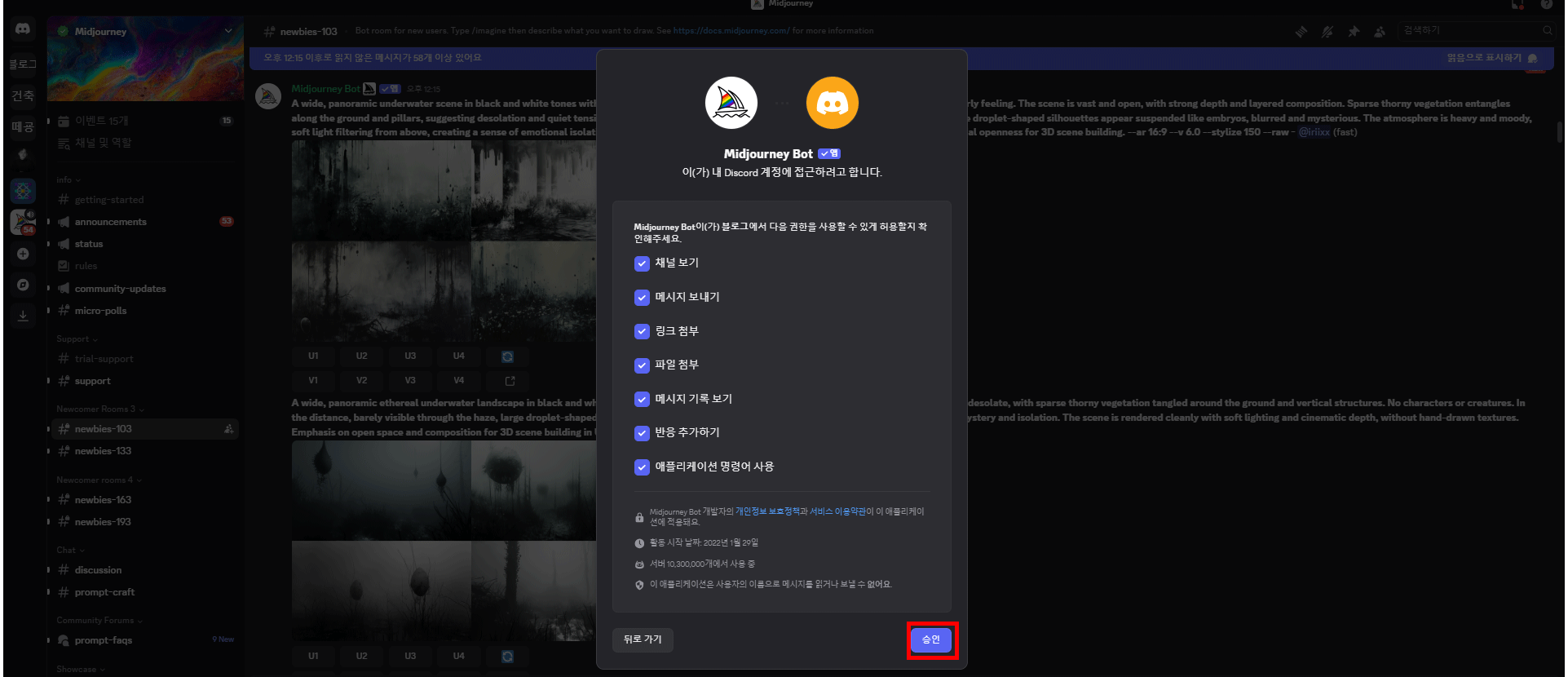1568x677 pixels.
Task: Open the 블로그 server in server list
Action: coord(23,64)
